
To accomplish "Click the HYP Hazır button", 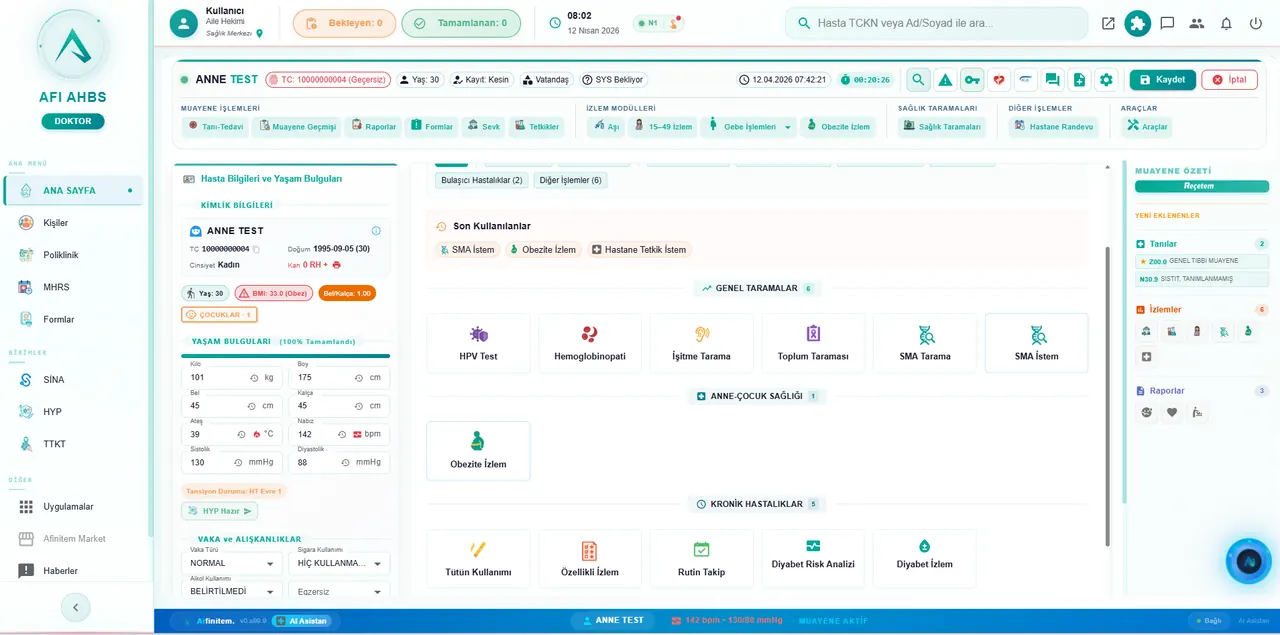I will pyautogui.click(x=219, y=511).
